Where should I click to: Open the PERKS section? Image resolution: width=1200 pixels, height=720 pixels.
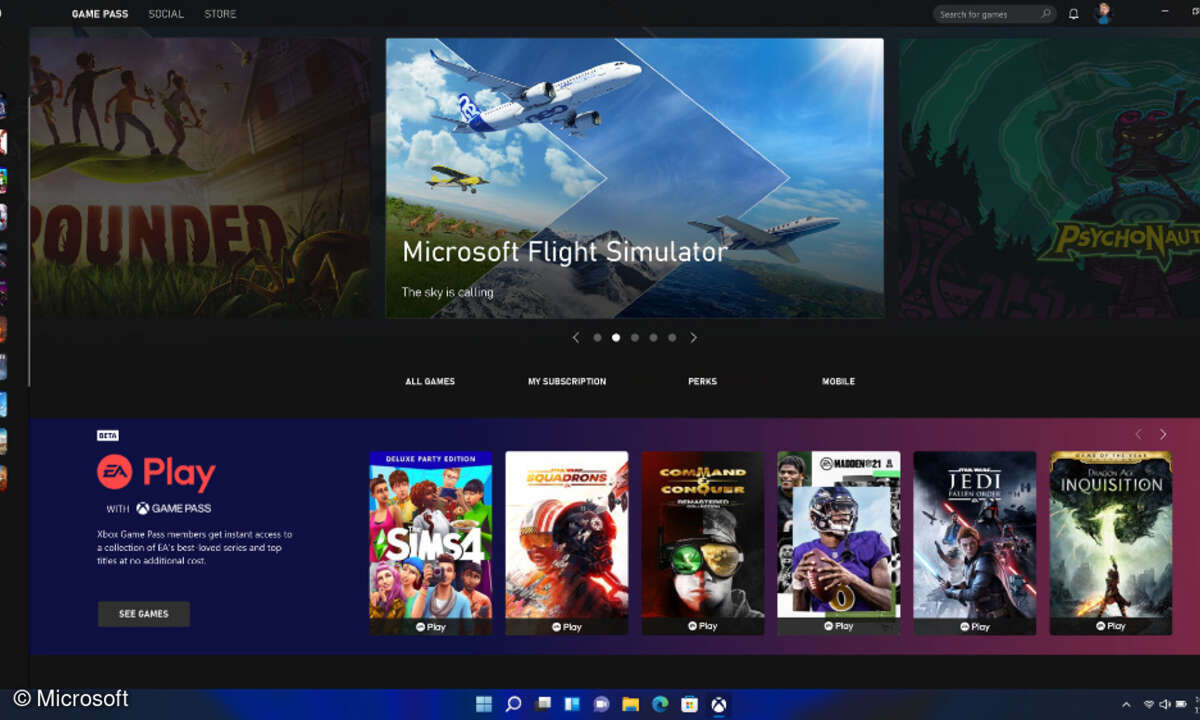pyautogui.click(x=702, y=381)
